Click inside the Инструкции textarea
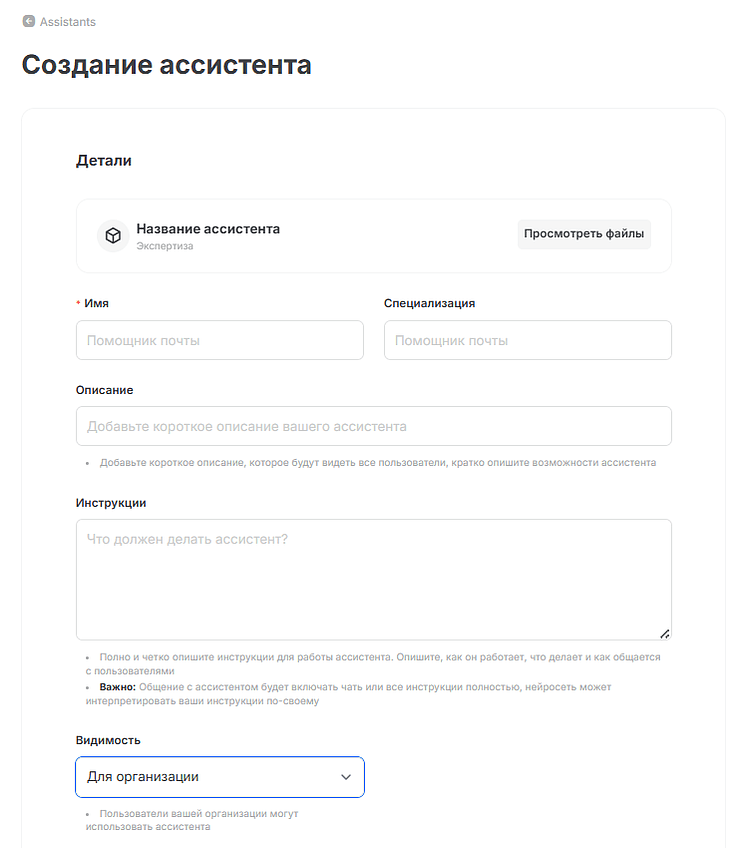Viewport: 751px width, 848px height. tap(373, 578)
